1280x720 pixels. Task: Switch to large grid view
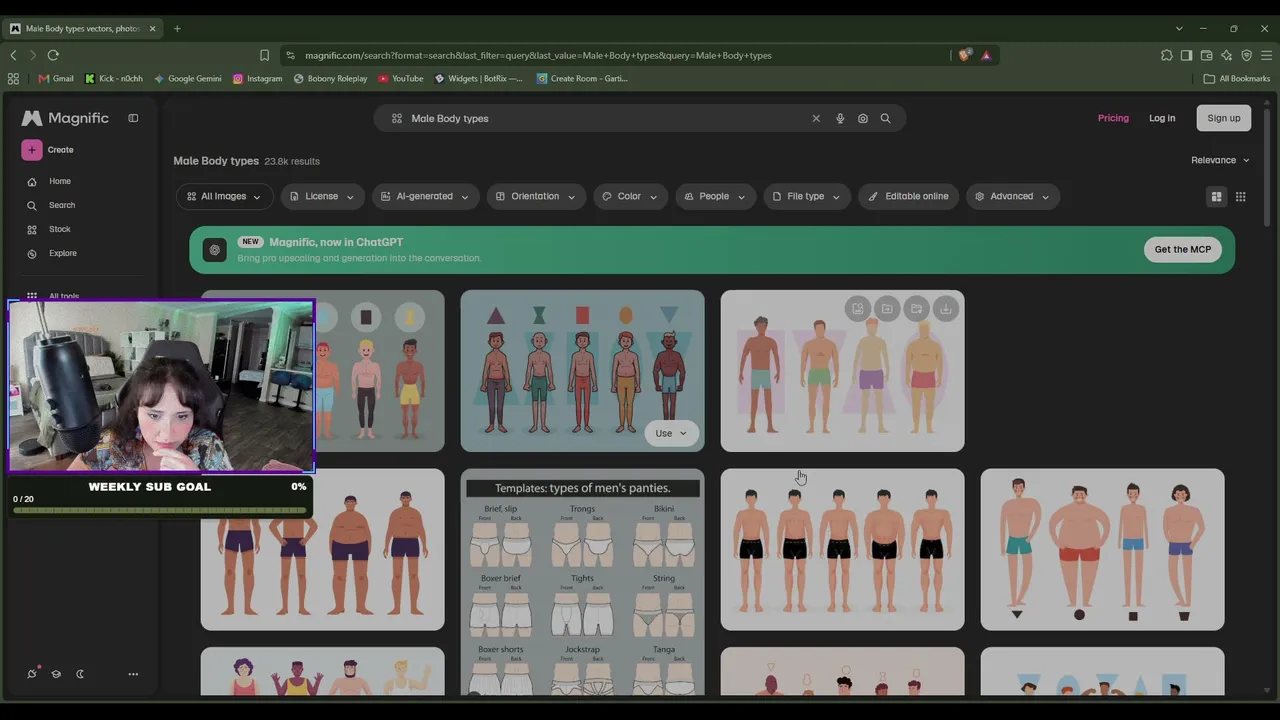tap(1216, 197)
